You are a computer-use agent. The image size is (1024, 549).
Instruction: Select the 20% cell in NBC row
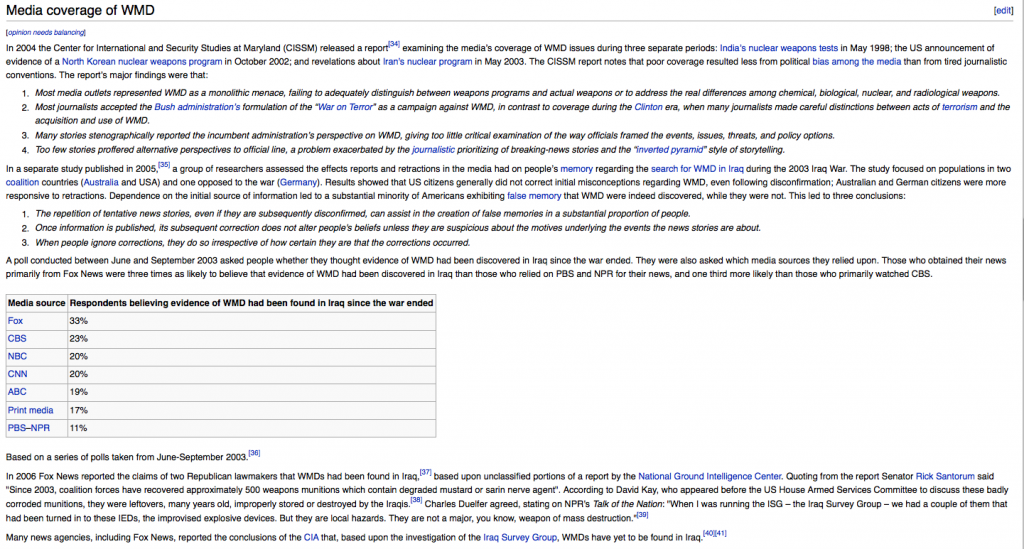pos(251,356)
